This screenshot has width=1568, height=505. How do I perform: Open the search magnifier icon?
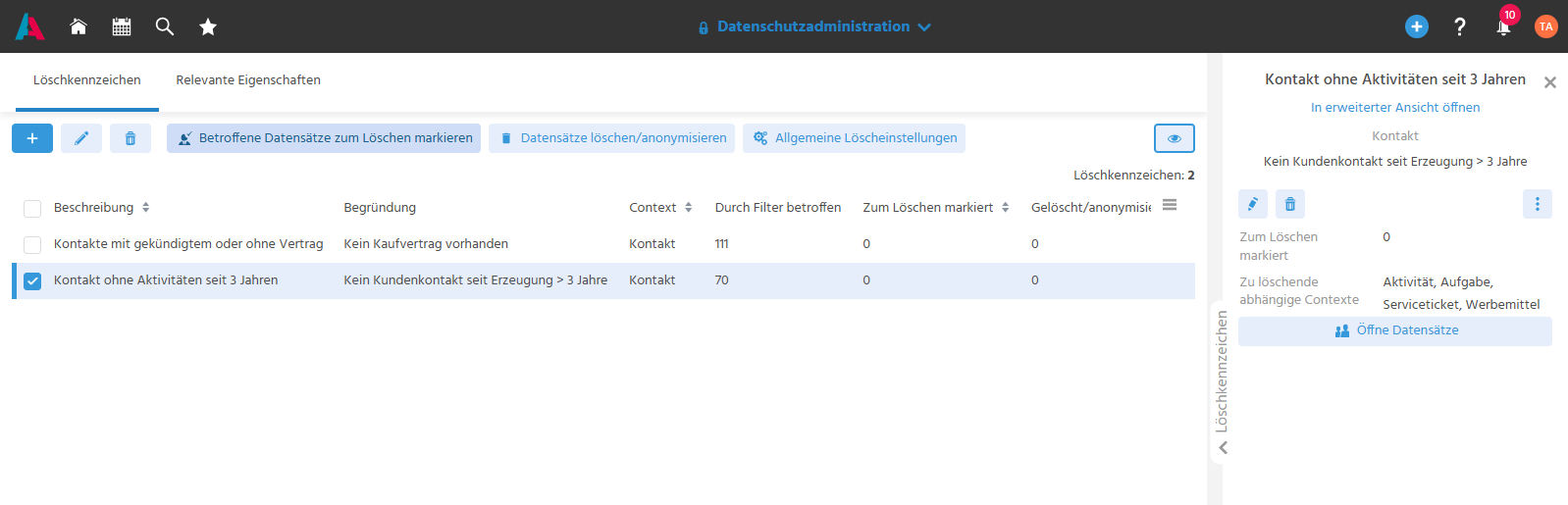(165, 26)
